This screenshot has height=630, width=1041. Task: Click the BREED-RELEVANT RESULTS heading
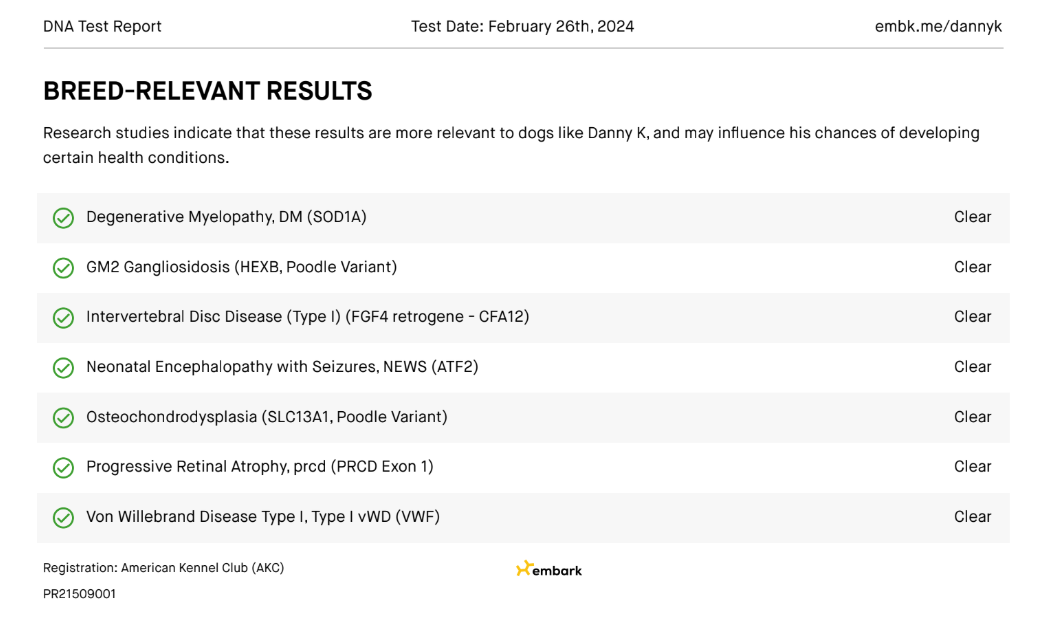coord(207,91)
